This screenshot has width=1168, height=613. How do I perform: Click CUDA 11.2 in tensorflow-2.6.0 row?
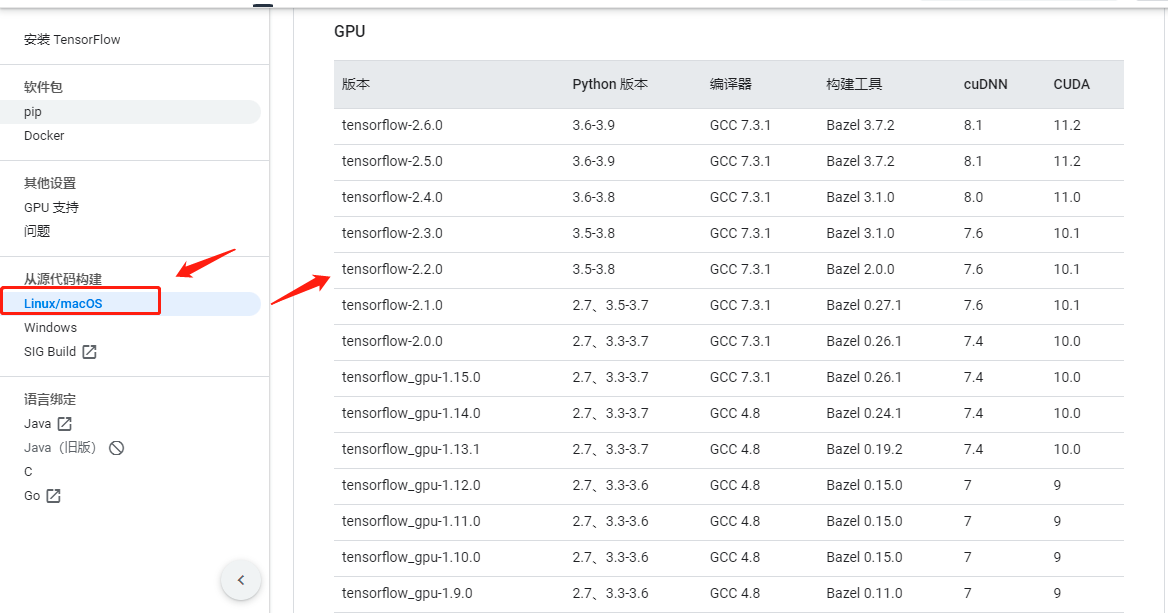tap(1067, 125)
